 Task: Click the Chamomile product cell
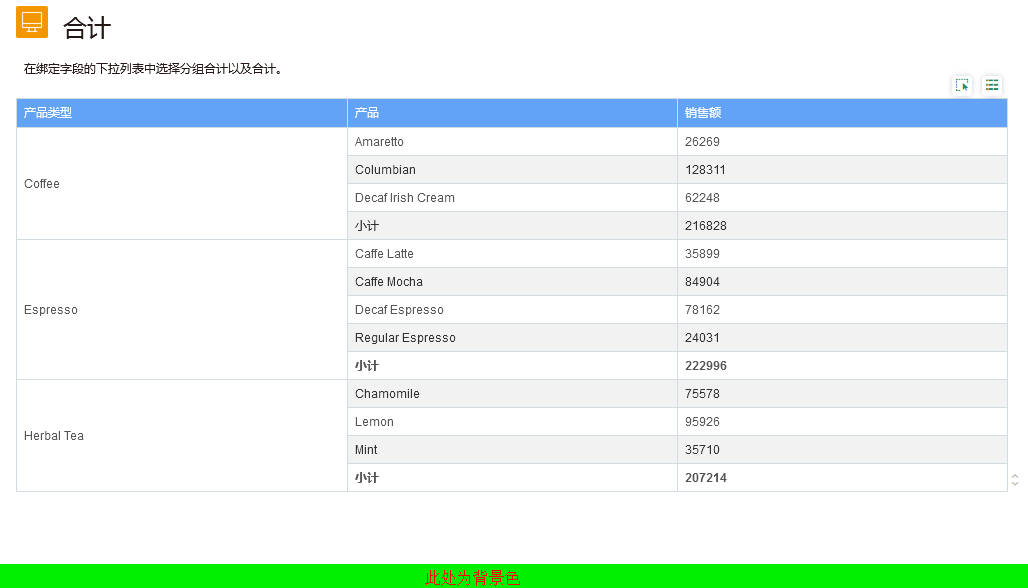(387, 394)
